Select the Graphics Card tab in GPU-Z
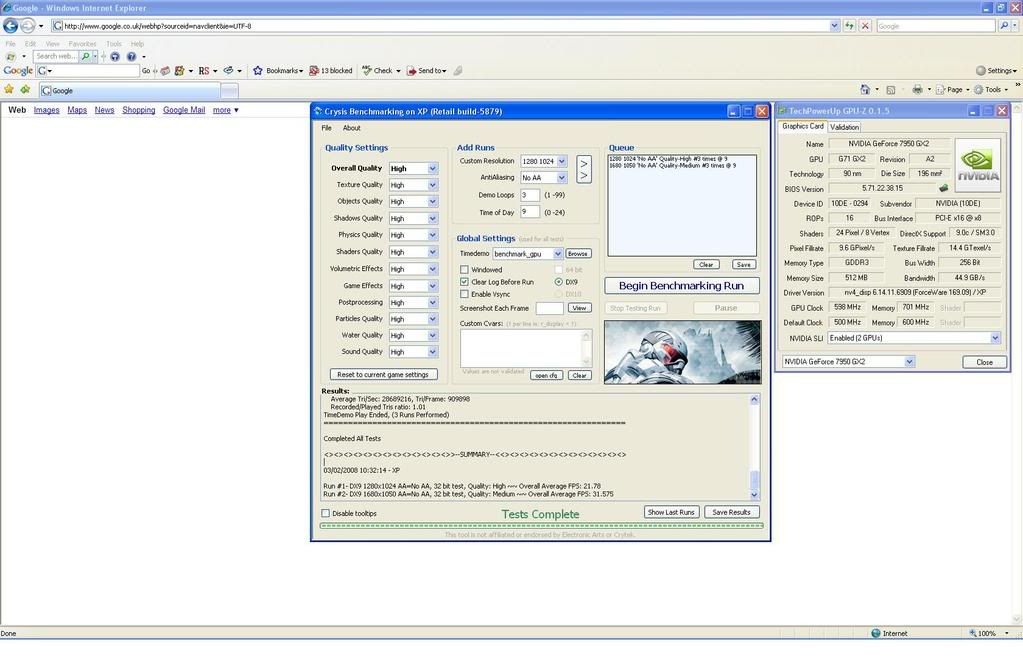 [x=803, y=127]
